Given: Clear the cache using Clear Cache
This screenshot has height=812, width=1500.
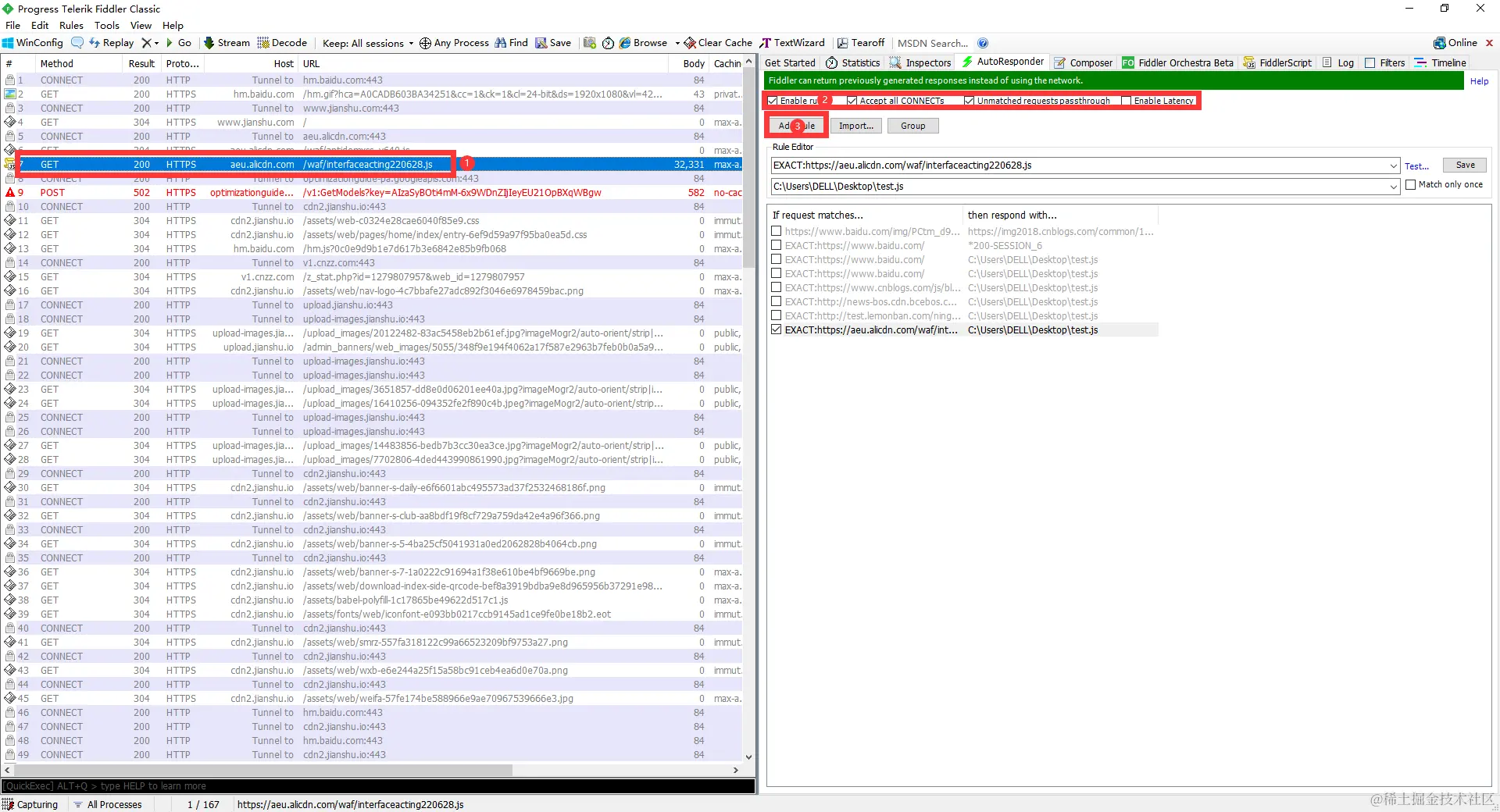Looking at the screenshot, I should pyautogui.click(x=718, y=43).
